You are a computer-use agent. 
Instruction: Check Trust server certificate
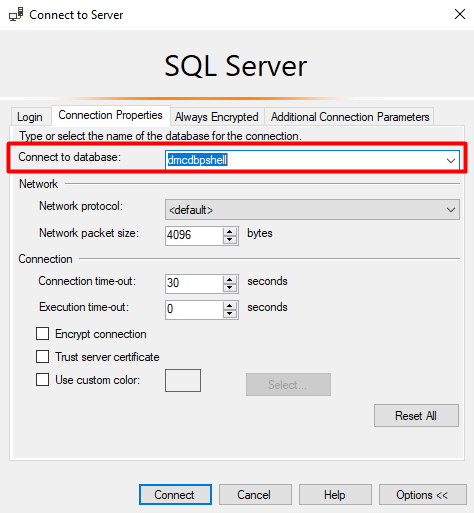pos(42,357)
